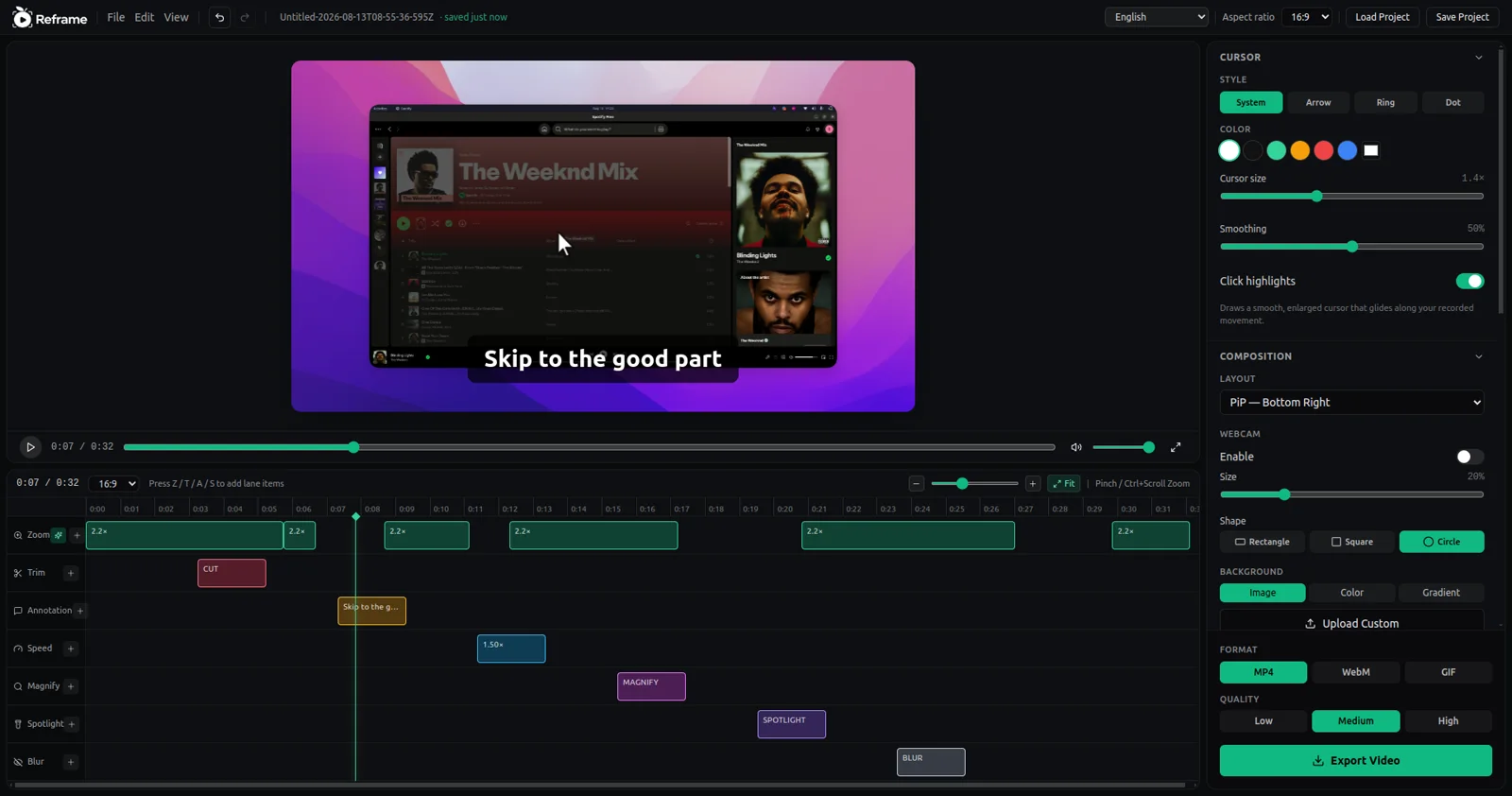
Task: Click the Load Project button
Action: [x=1382, y=17]
